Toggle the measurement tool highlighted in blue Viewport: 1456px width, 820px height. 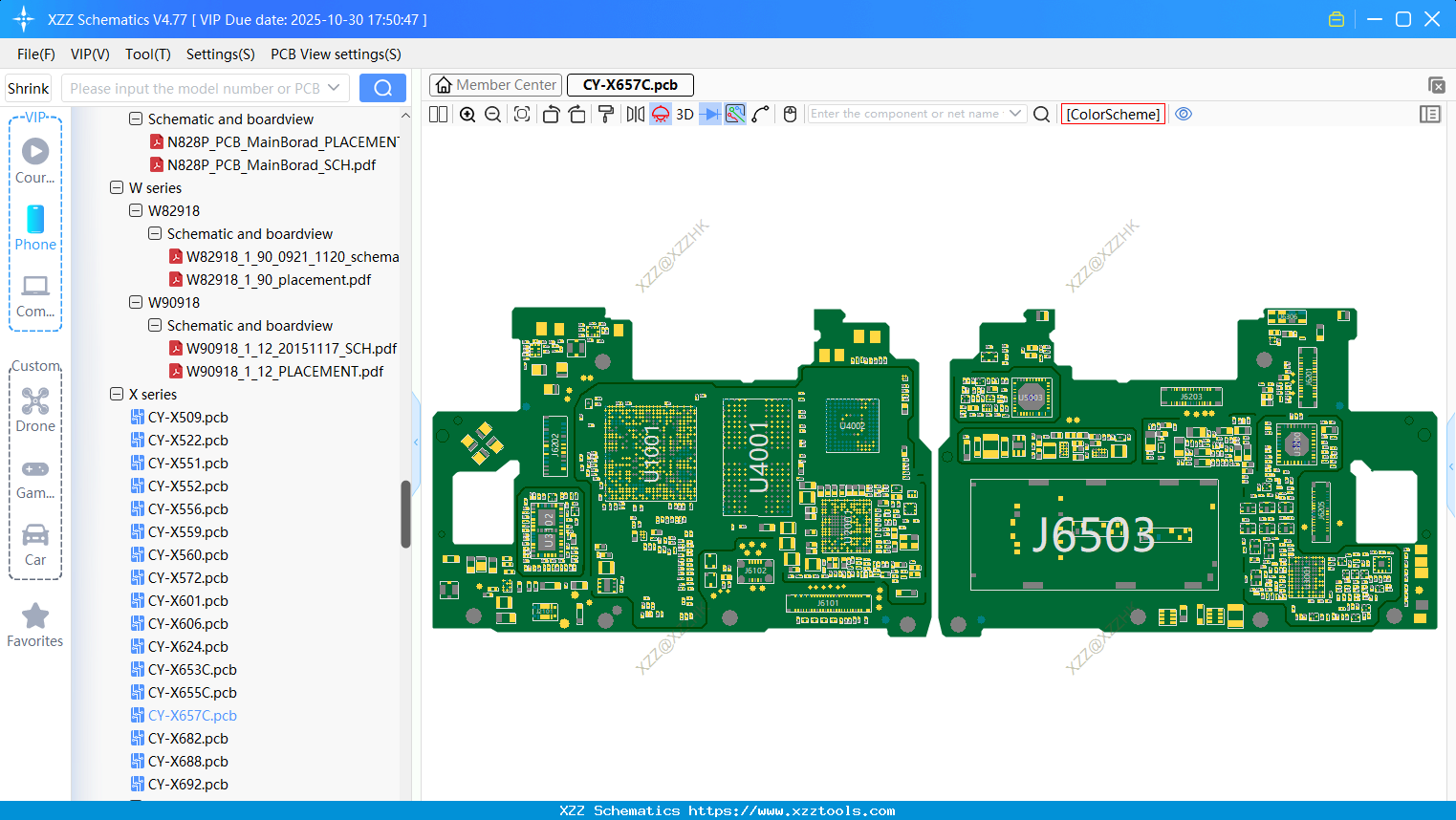coord(734,114)
